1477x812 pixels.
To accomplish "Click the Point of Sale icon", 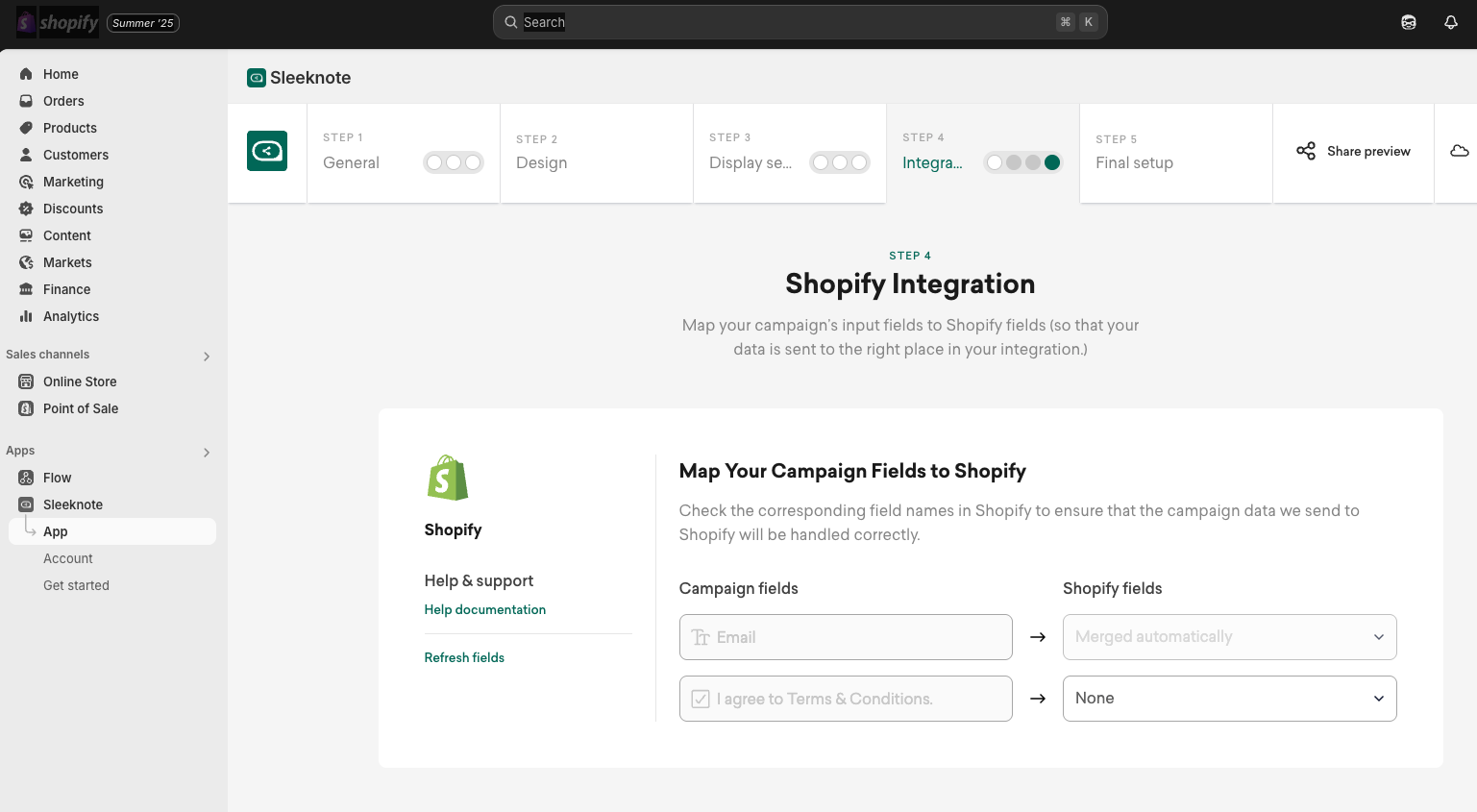I will click(26, 408).
